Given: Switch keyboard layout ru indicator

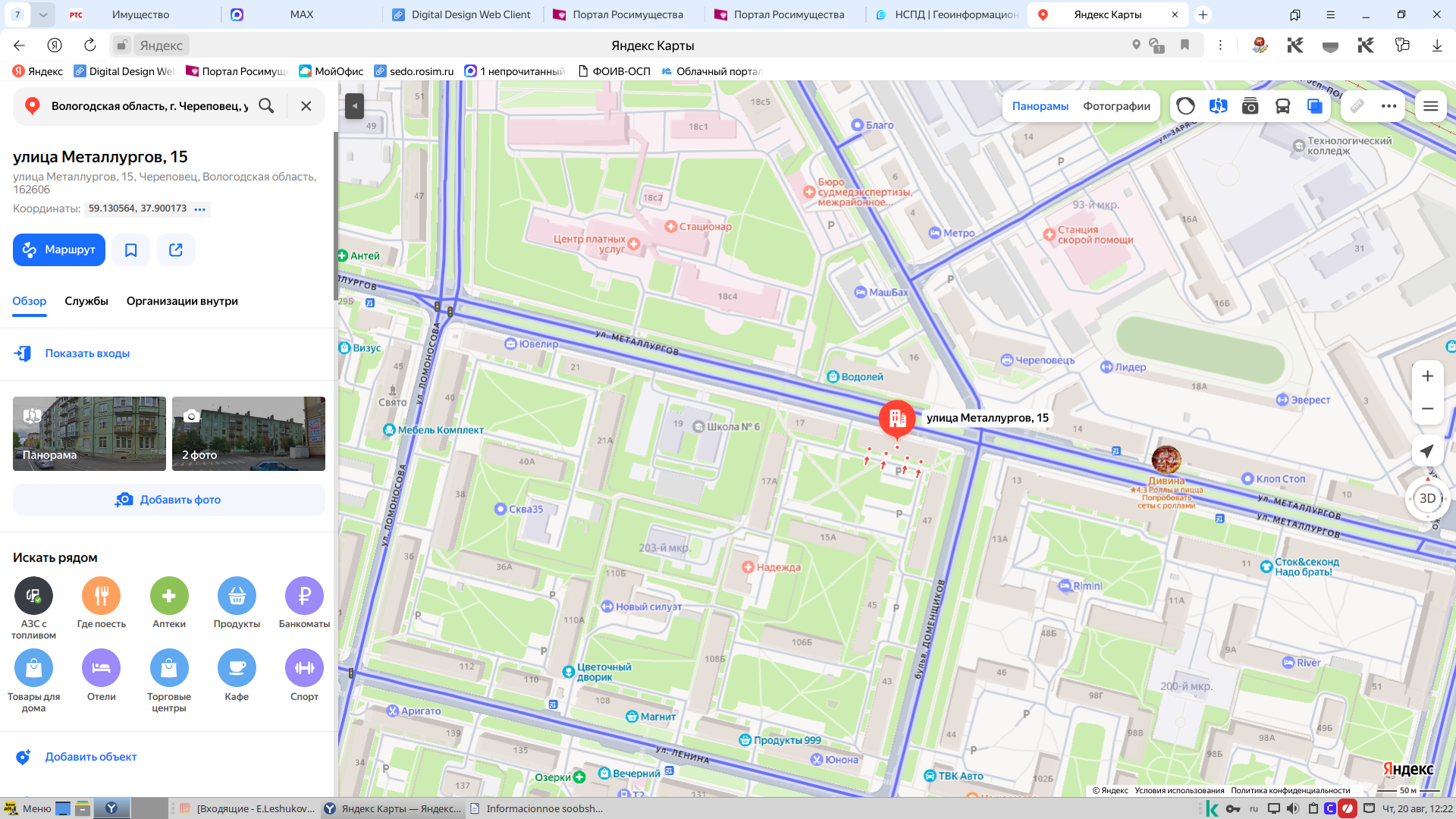Looking at the screenshot, I should coord(1254,808).
